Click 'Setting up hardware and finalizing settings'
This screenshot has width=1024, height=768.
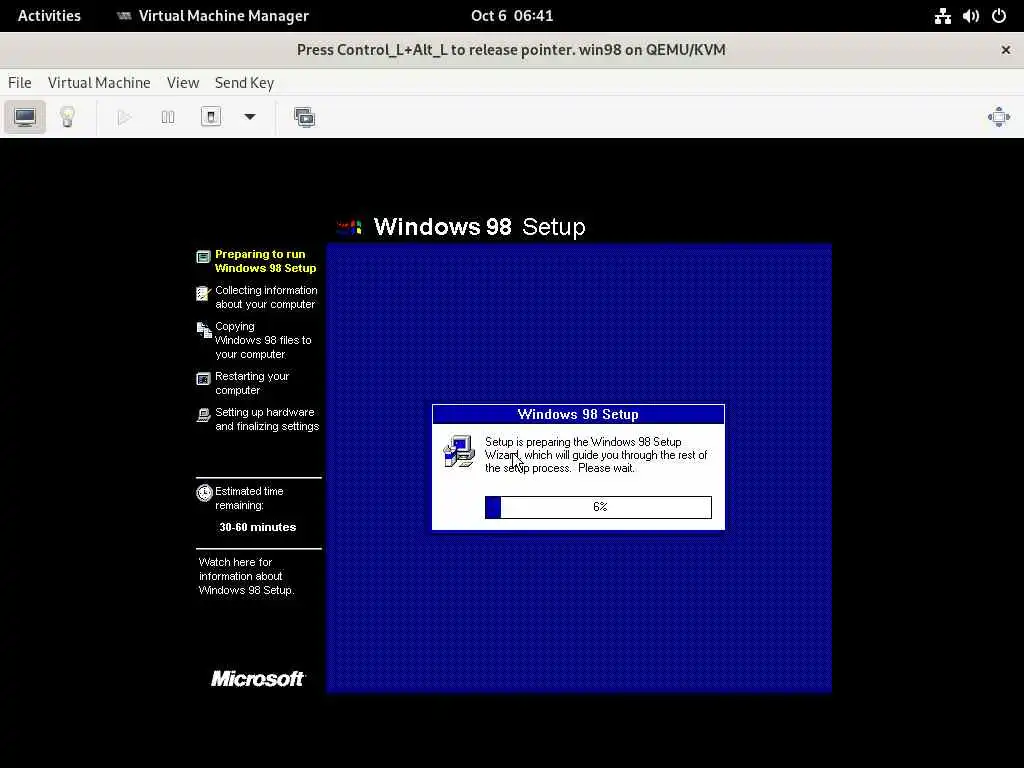point(266,419)
